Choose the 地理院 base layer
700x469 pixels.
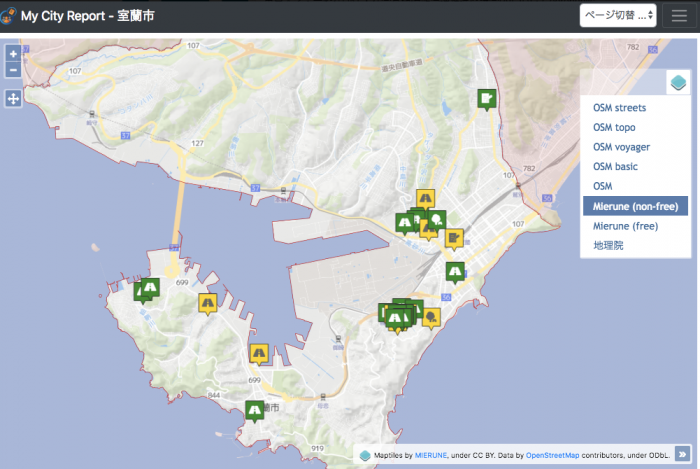(608, 245)
